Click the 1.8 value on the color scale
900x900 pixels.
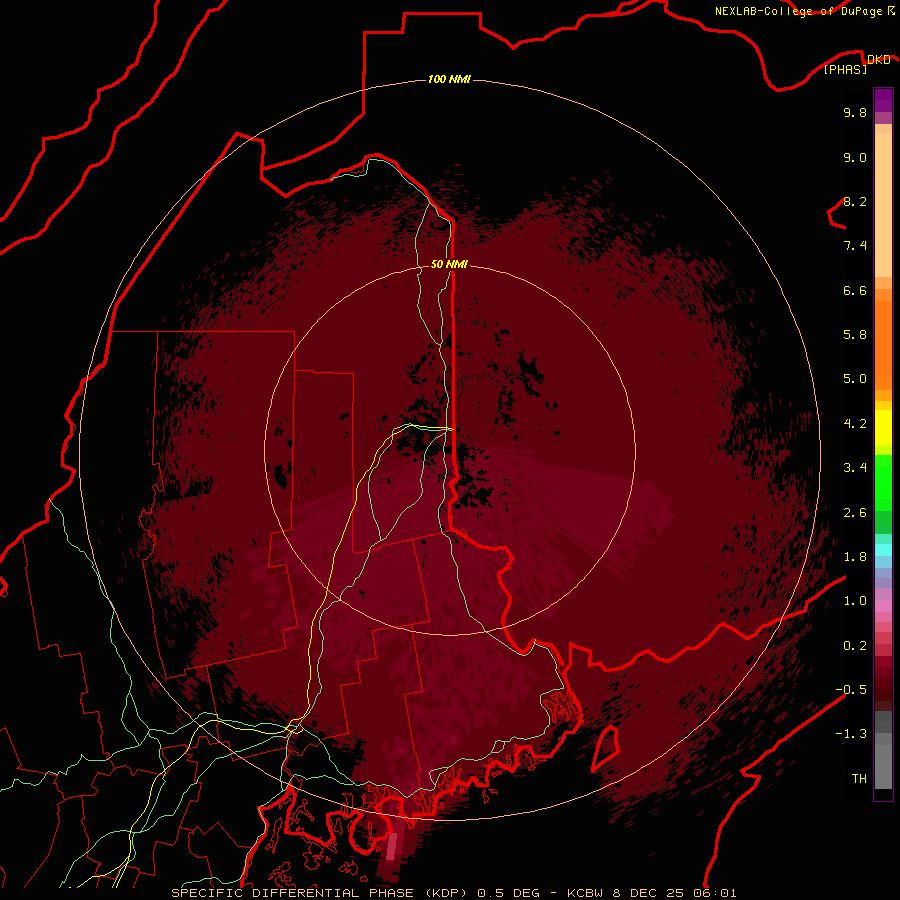point(855,557)
